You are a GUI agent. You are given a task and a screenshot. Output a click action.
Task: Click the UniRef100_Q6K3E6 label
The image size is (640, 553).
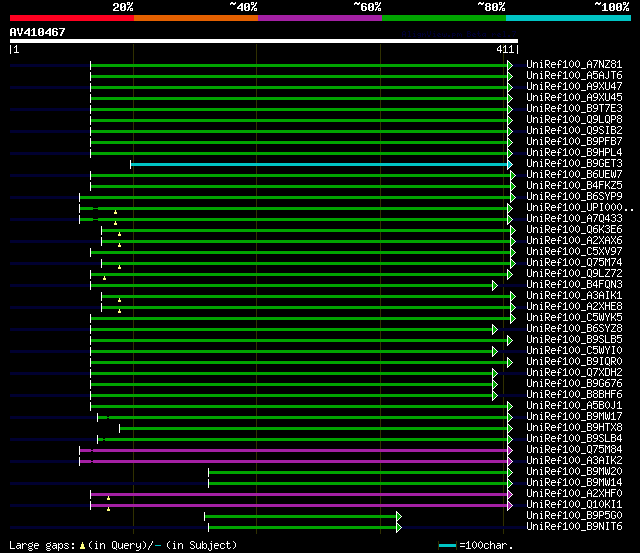point(574,230)
